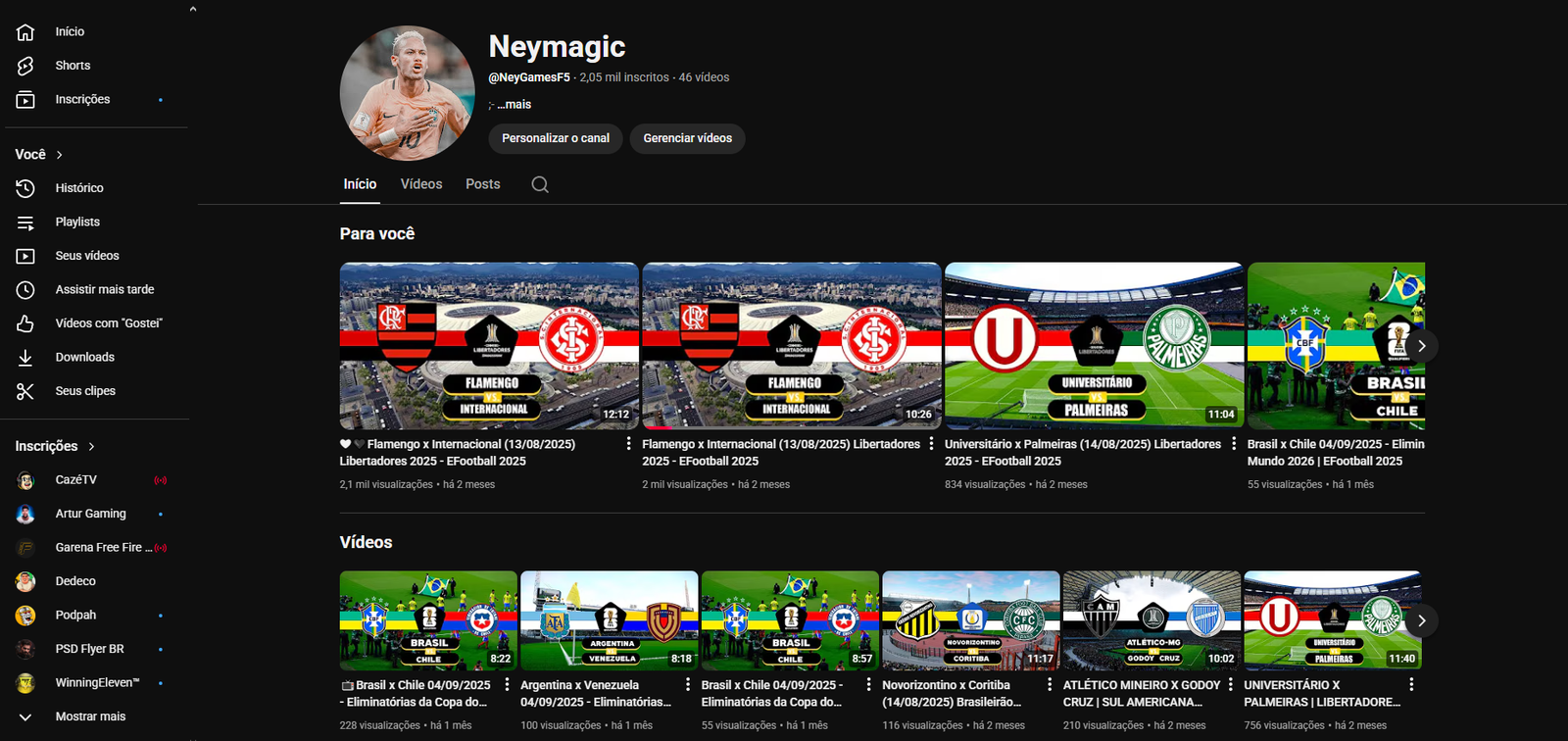Play Flamengo x Internacional 12:12 video thumbnail

click(489, 346)
